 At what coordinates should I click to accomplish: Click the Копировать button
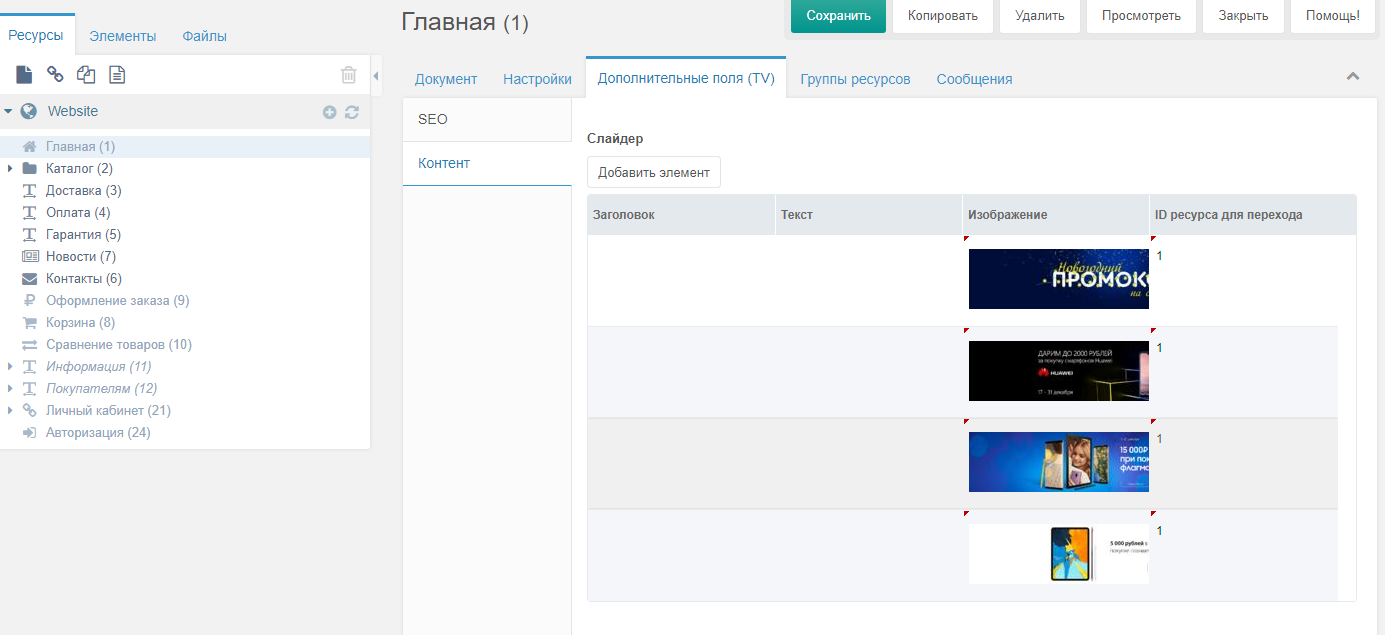point(943,16)
